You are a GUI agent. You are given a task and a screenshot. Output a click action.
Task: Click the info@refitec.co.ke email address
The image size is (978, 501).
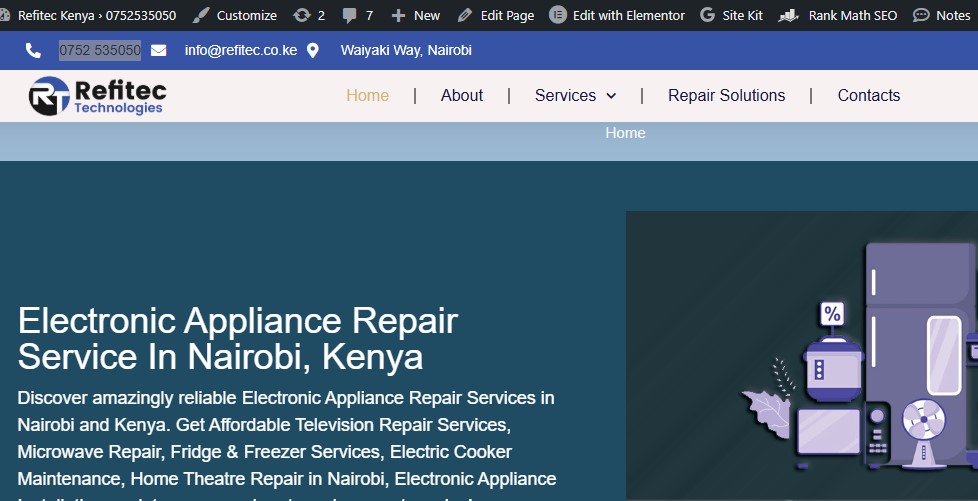[x=241, y=50]
